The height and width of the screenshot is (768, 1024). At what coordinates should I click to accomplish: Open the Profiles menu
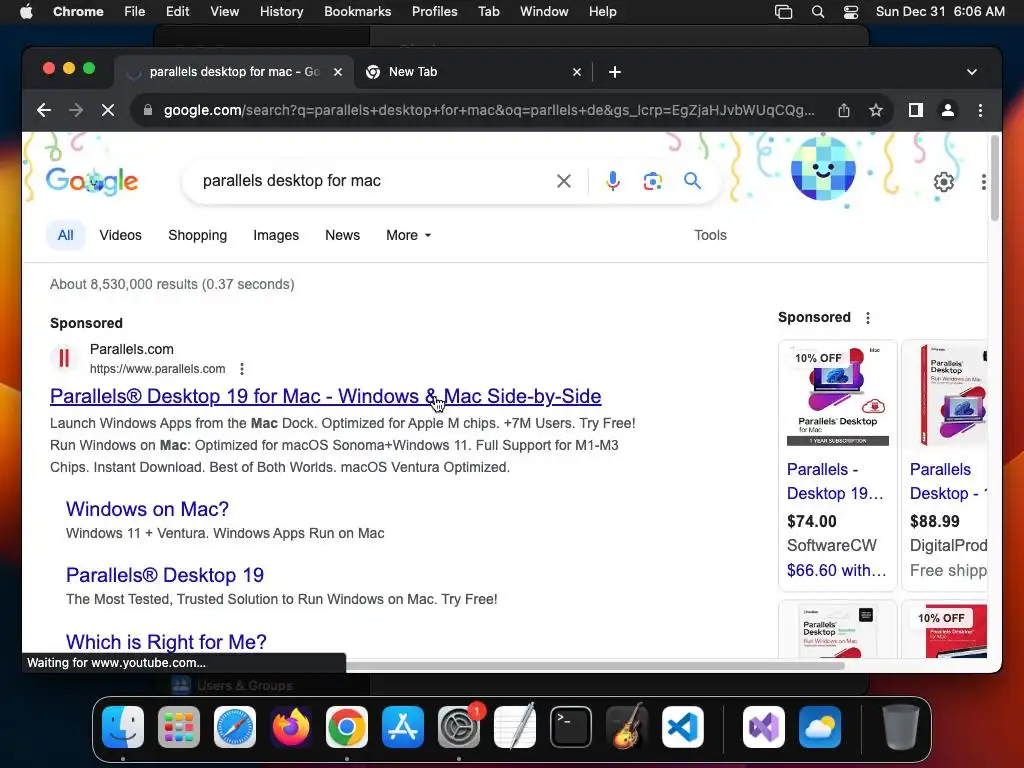[x=434, y=12]
